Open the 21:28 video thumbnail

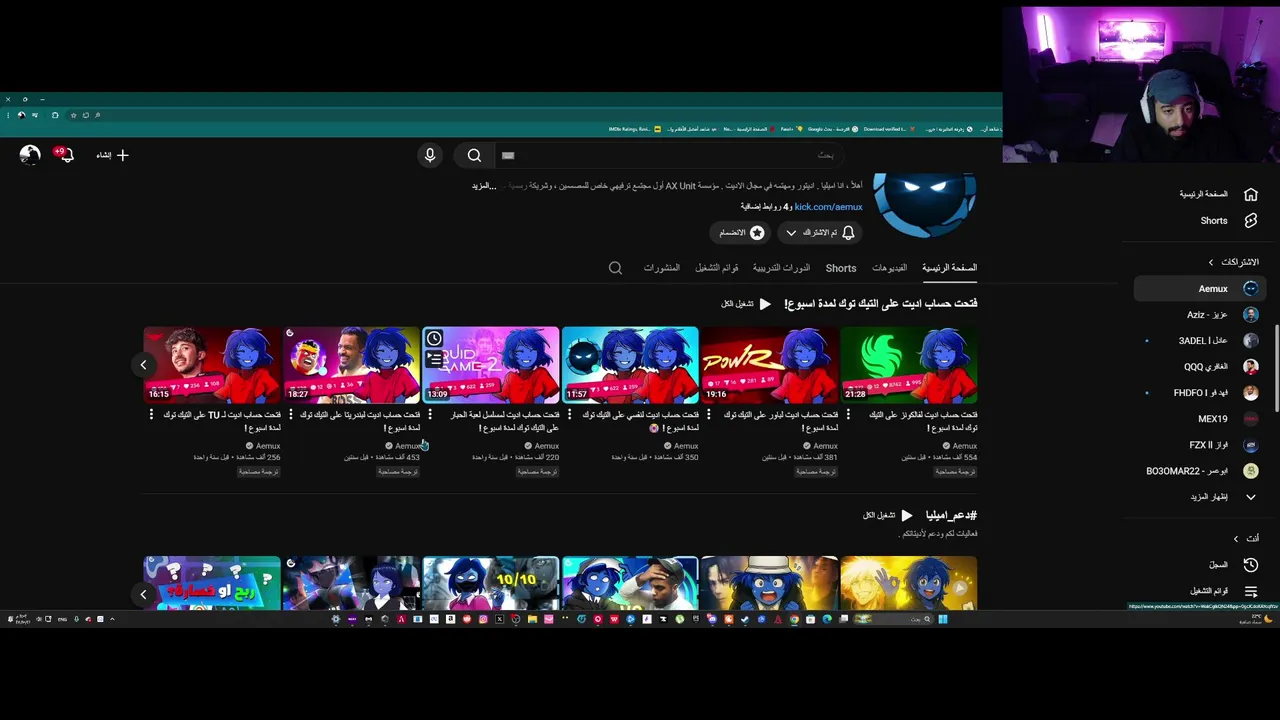tap(909, 365)
